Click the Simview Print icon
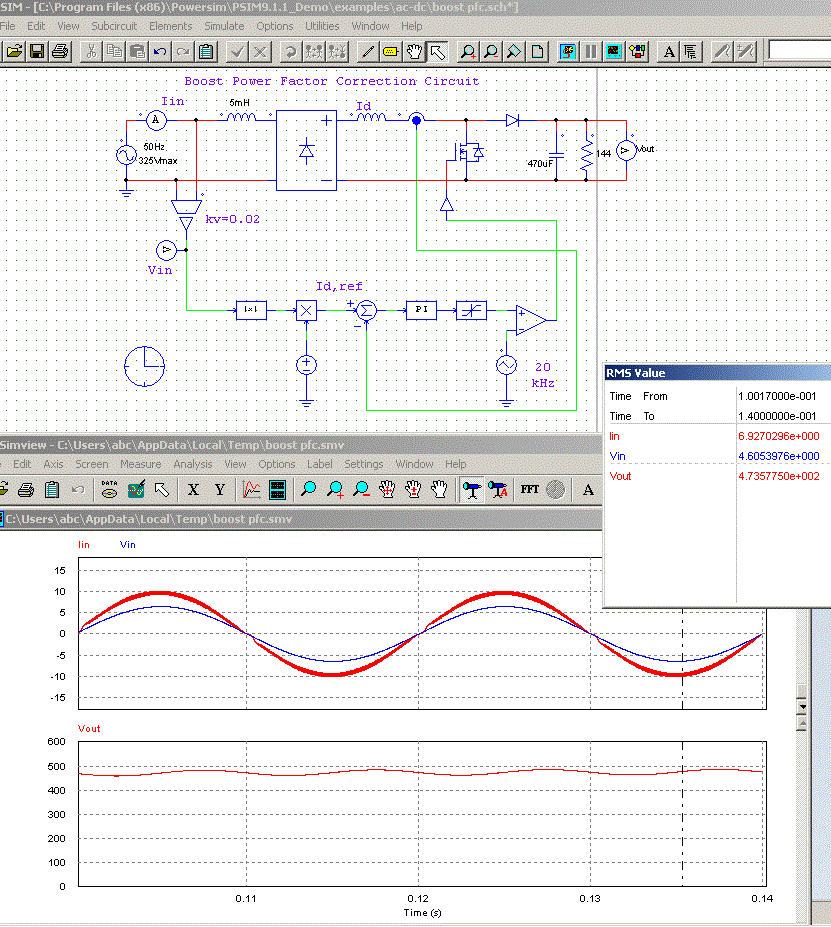The height and width of the screenshot is (927, 831). pyautogui.click(x=26, y=490)
